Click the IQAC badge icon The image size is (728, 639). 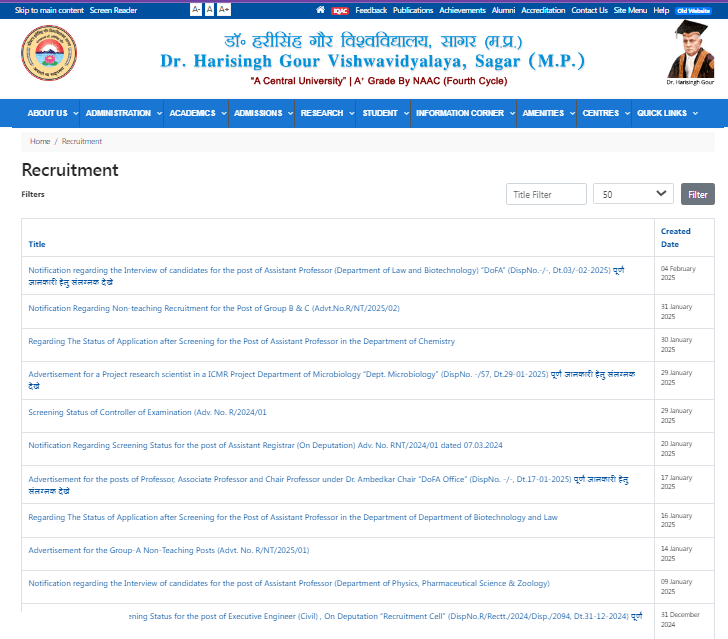(340, 10)
